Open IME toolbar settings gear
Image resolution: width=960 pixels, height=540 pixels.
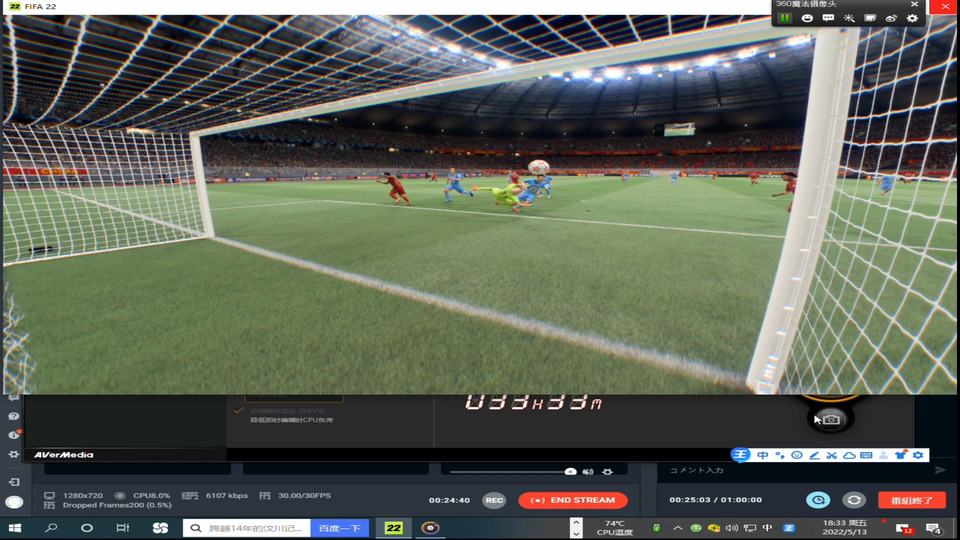[918, 455]
